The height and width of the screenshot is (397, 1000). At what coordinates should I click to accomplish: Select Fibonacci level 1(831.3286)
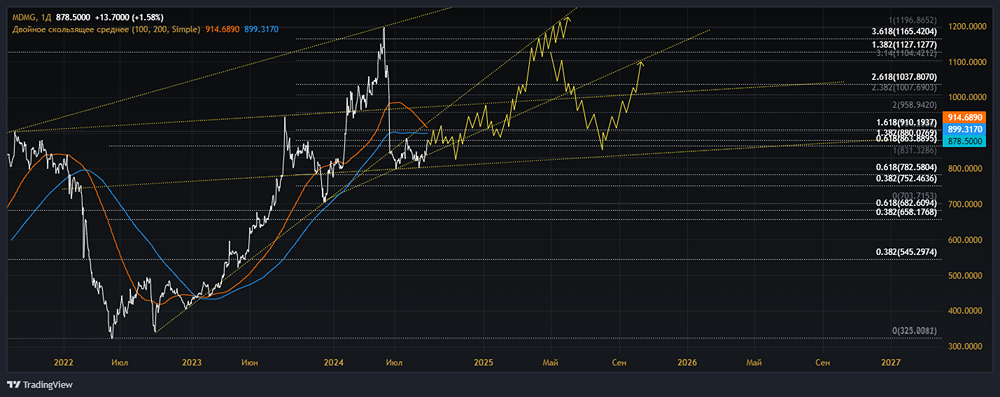coord(914,150)
